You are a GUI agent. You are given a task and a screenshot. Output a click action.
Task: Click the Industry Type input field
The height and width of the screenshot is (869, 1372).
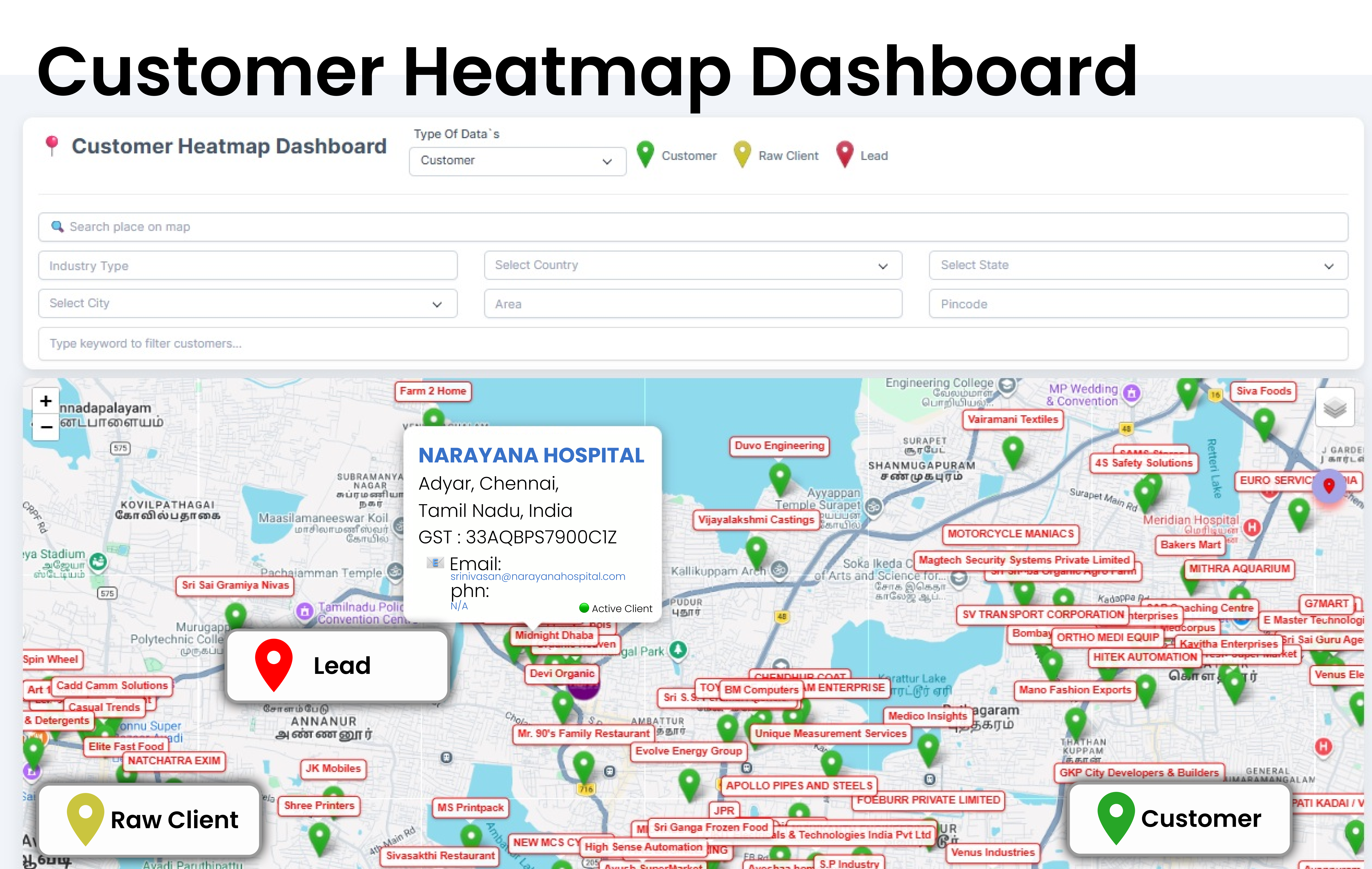(x=247, y=266)
